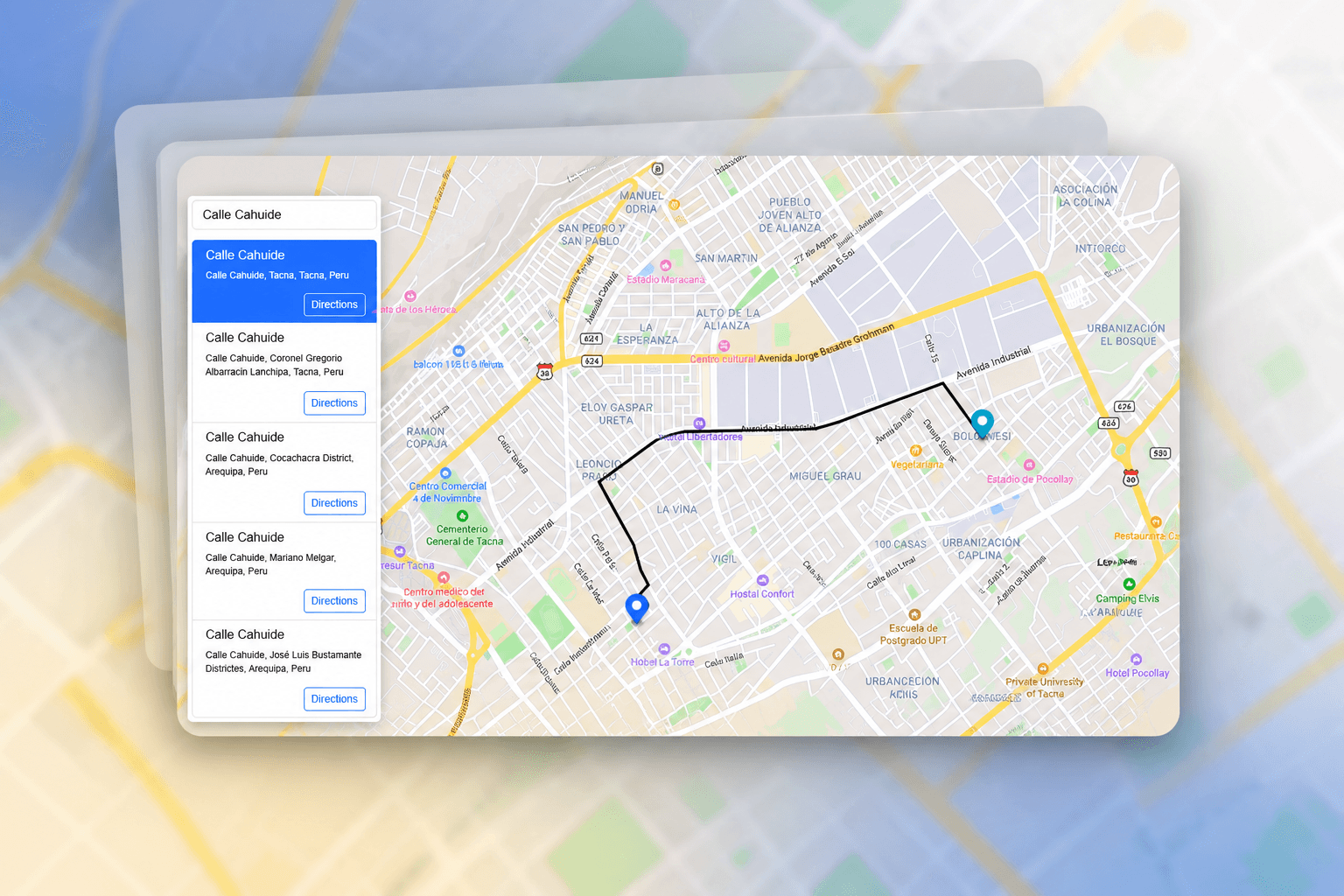Click the Private University of Tacna icon

[1043, 668]
